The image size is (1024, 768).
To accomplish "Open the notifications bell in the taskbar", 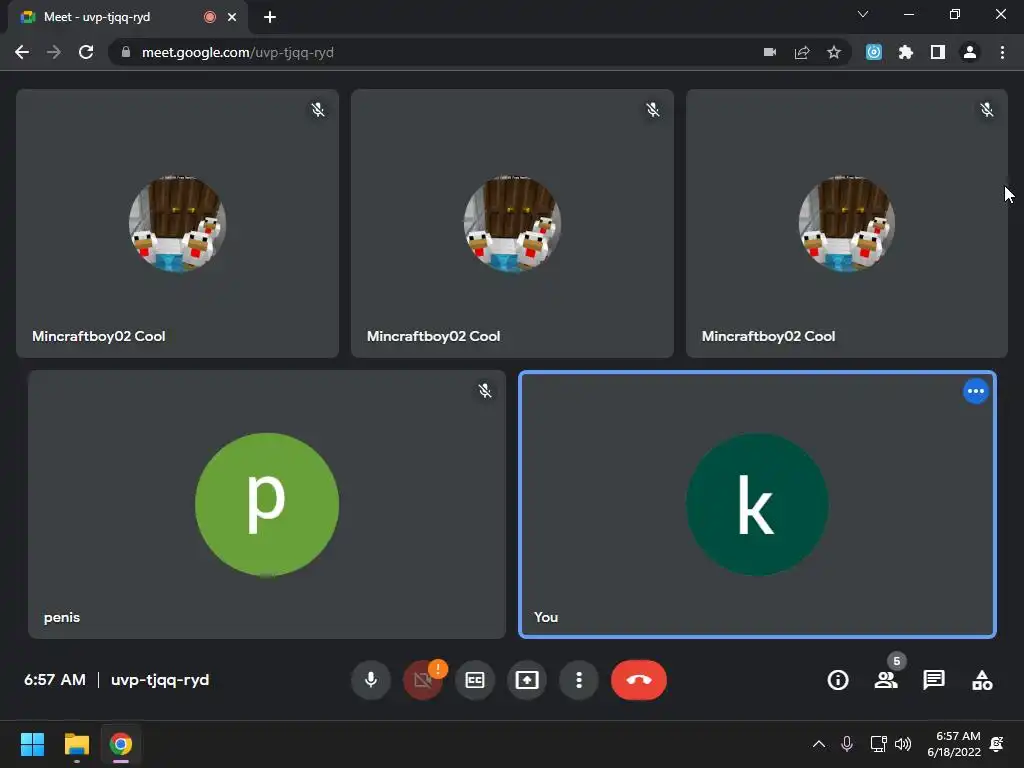I will click(x=997, y=744).
